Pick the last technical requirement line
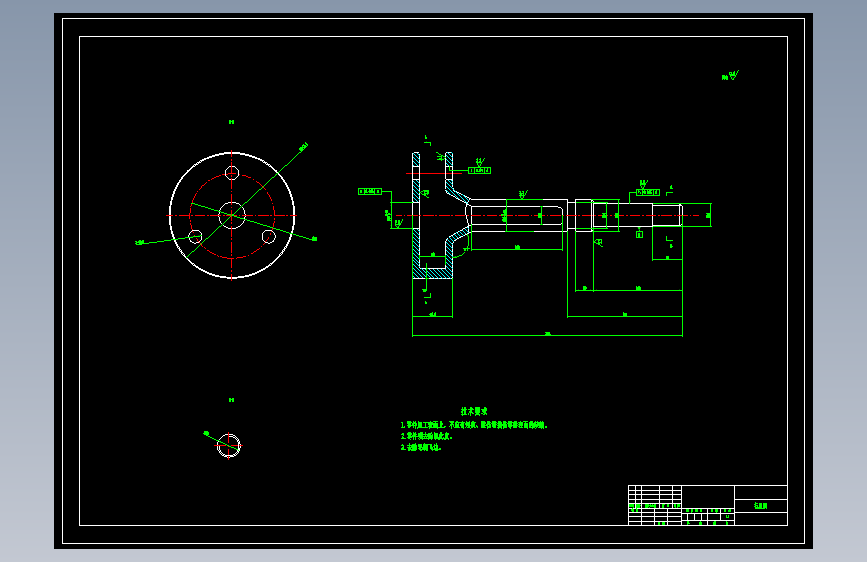Viewport: 867px width, 562px height. click(421, 447)
